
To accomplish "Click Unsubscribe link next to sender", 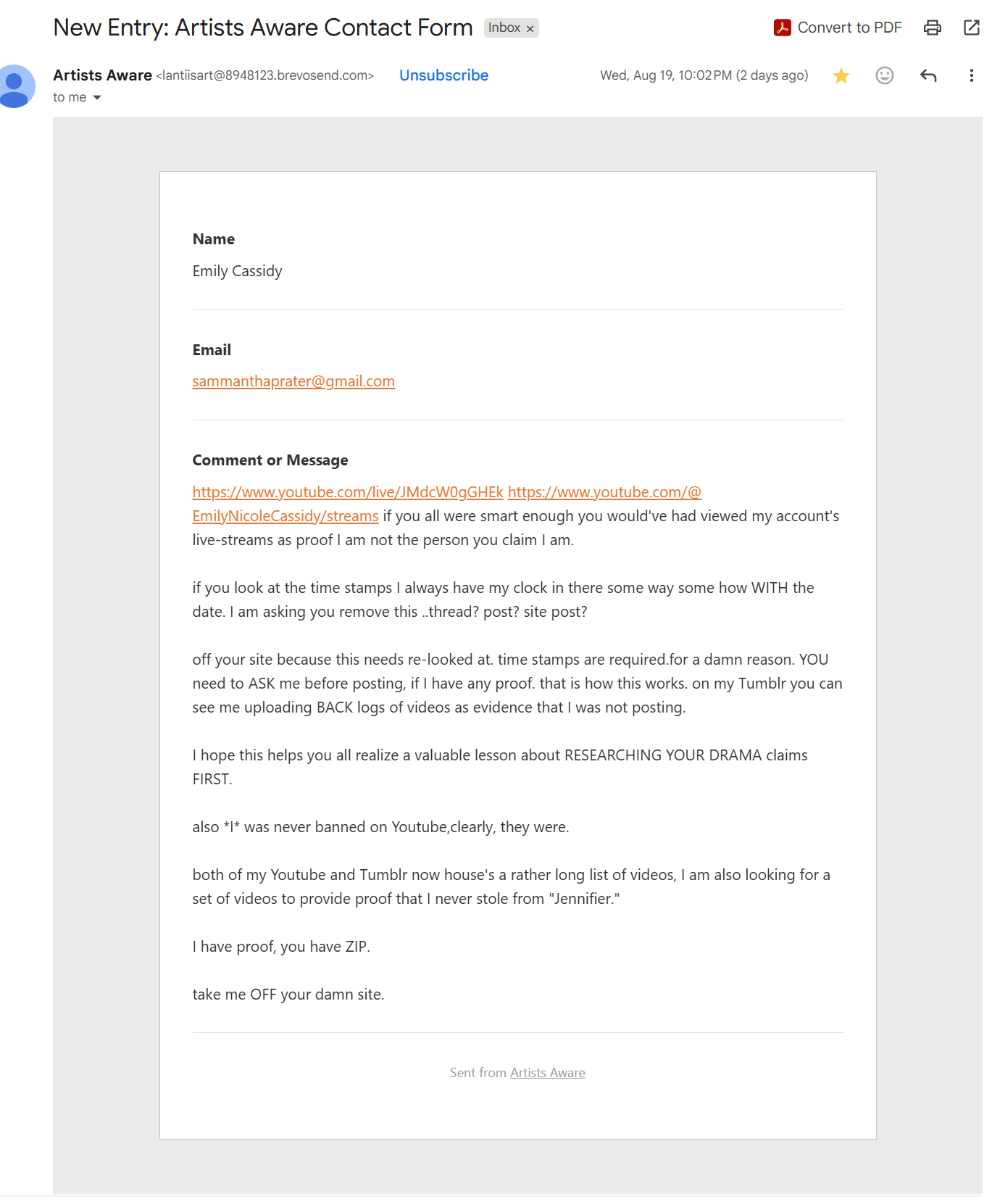I will pyautogui.click(x=443, y=75).
